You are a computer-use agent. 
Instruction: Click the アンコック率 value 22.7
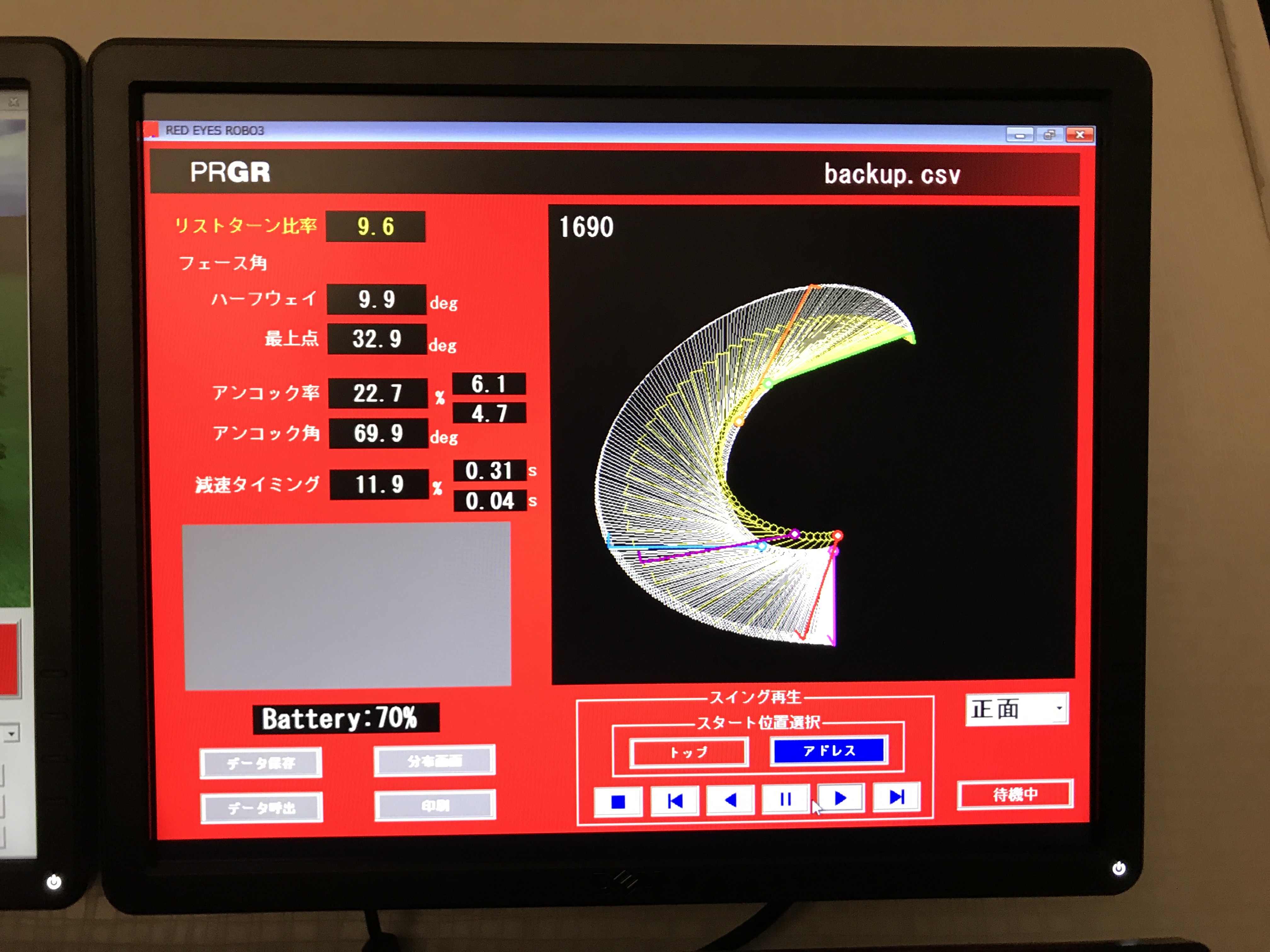(x=378, y=393)
